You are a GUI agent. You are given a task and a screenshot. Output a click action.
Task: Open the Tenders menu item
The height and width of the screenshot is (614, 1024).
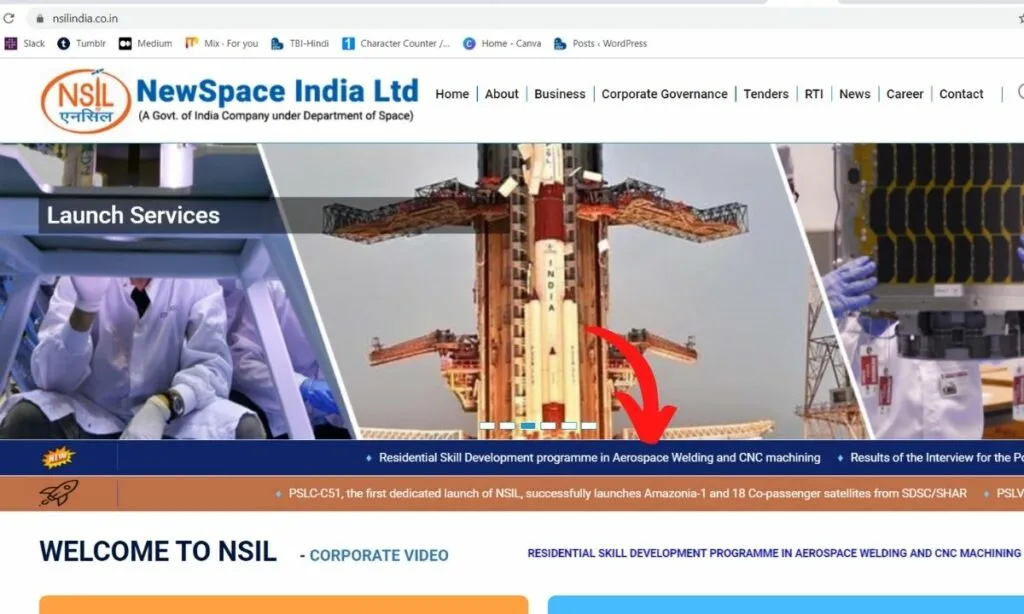[x=766, y=94]
